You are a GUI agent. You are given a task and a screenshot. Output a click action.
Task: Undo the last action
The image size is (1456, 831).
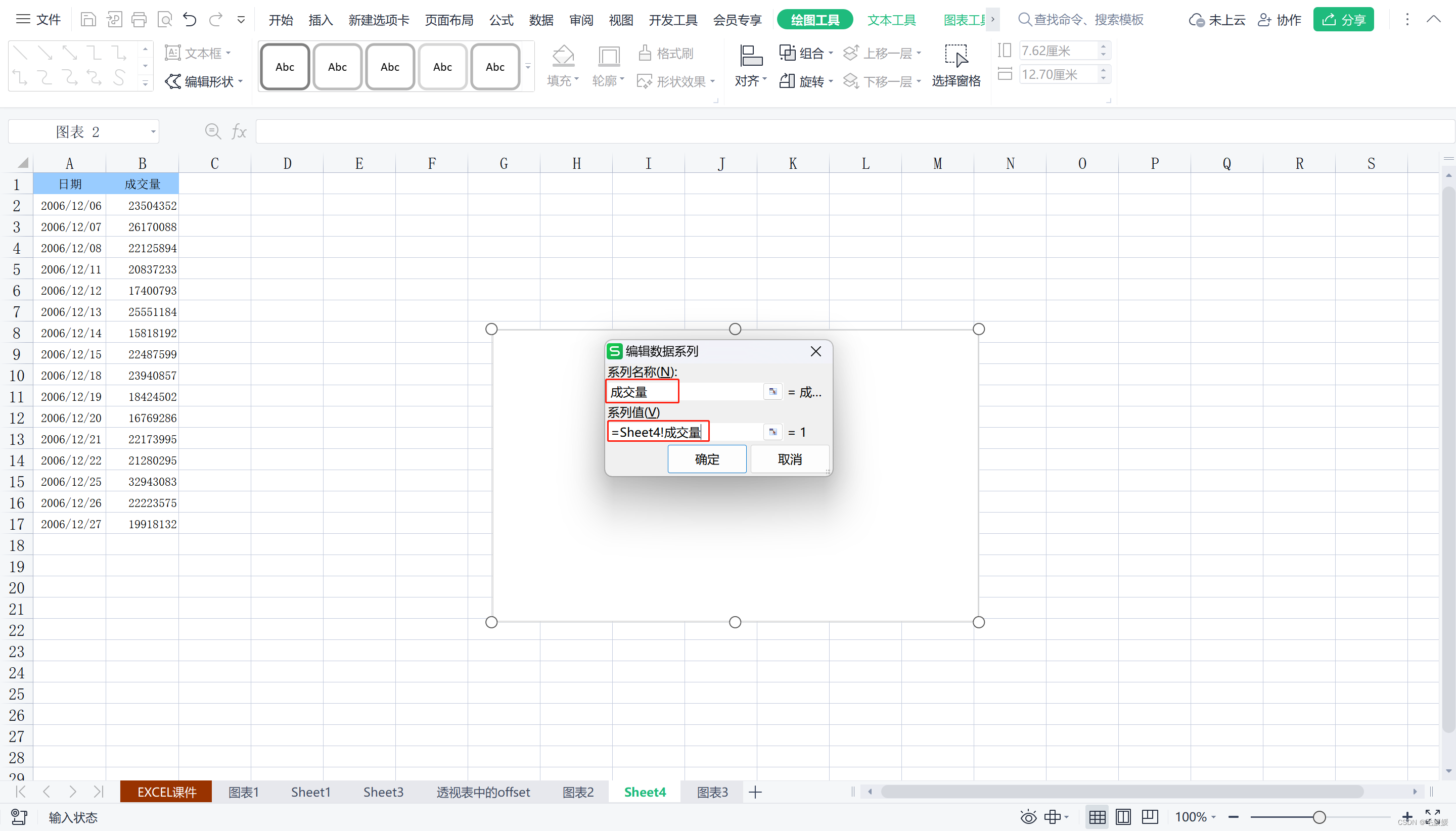click(190, 20)
